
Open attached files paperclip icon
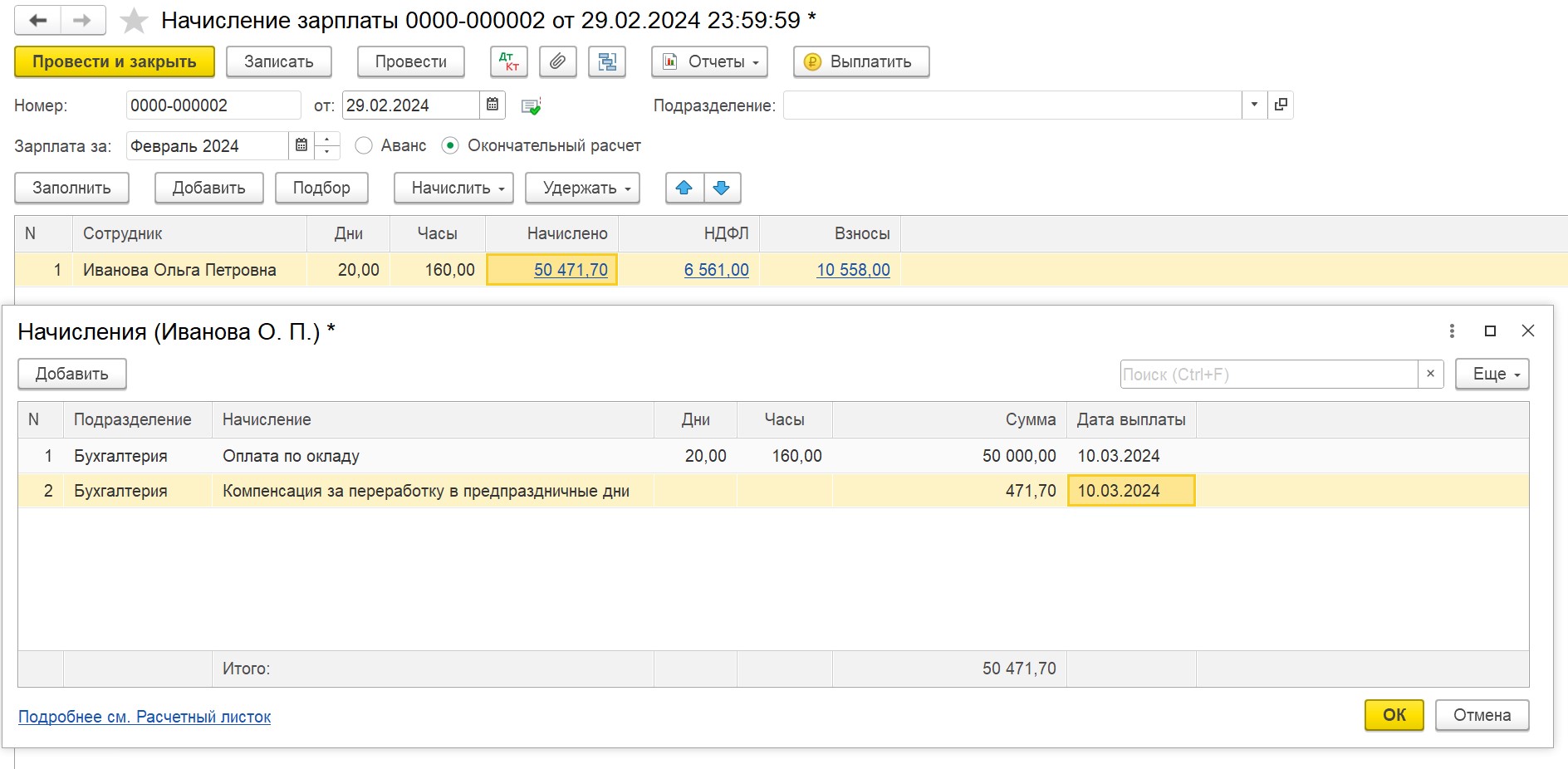pos(558,61)
